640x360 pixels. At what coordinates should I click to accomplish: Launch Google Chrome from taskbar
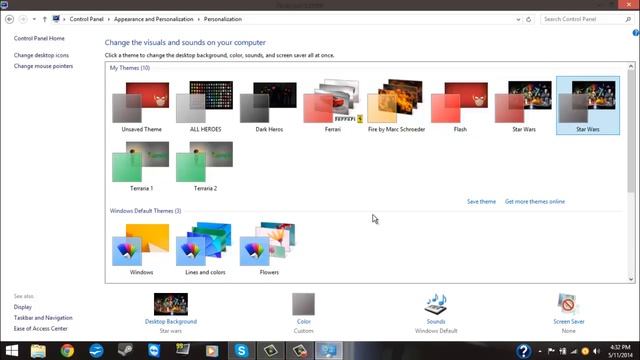tap(67, 351)
